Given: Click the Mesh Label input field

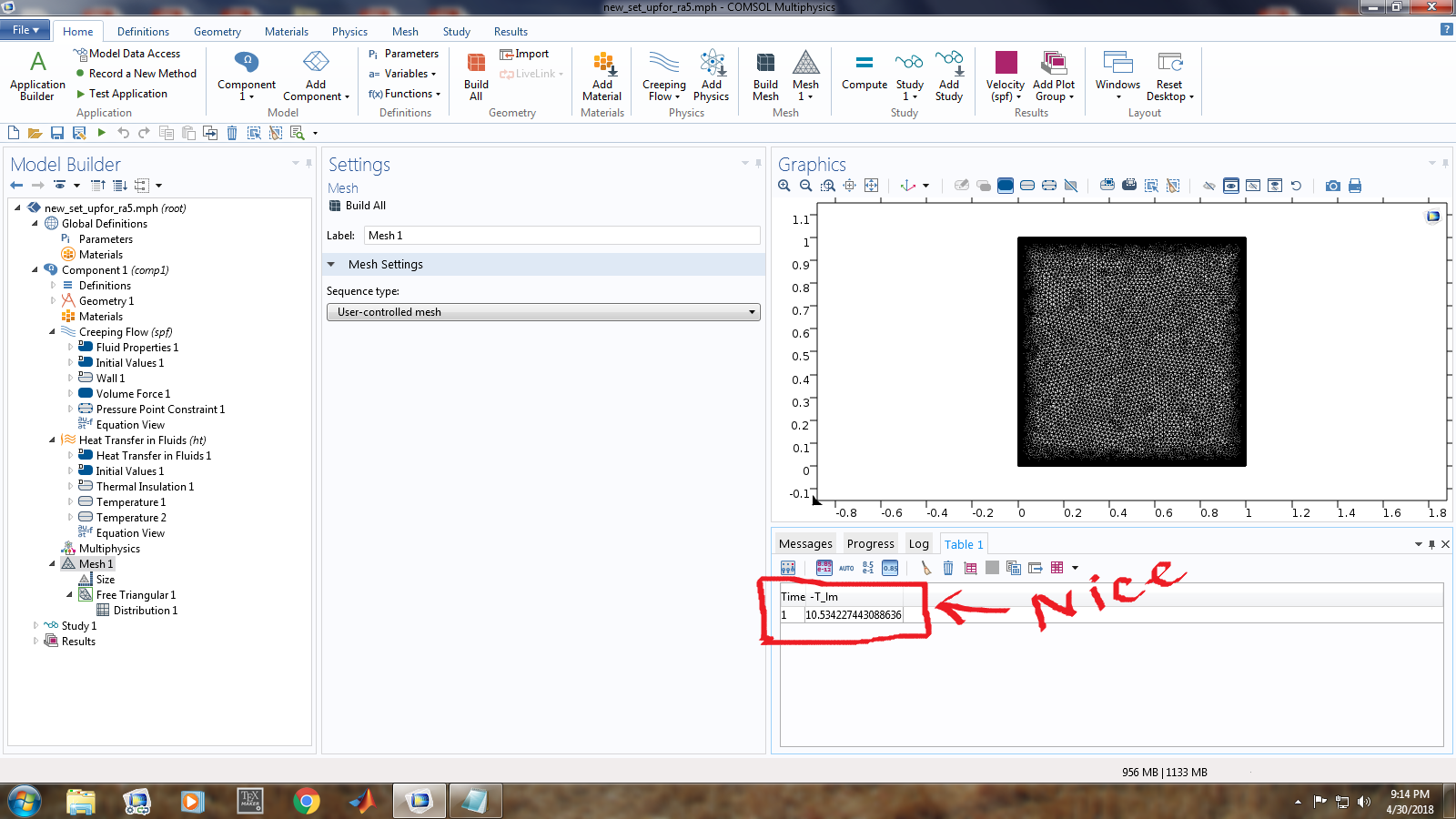Looking at the screenshot, I should coord(561,236).
